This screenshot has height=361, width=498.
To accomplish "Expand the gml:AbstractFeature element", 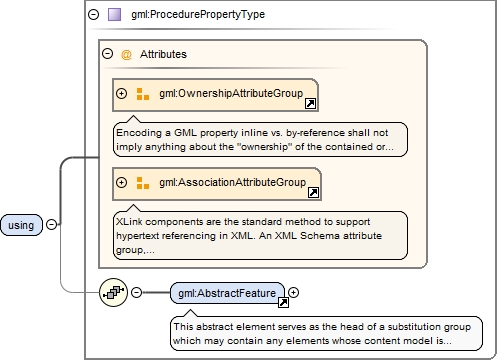I will point(293,293).
